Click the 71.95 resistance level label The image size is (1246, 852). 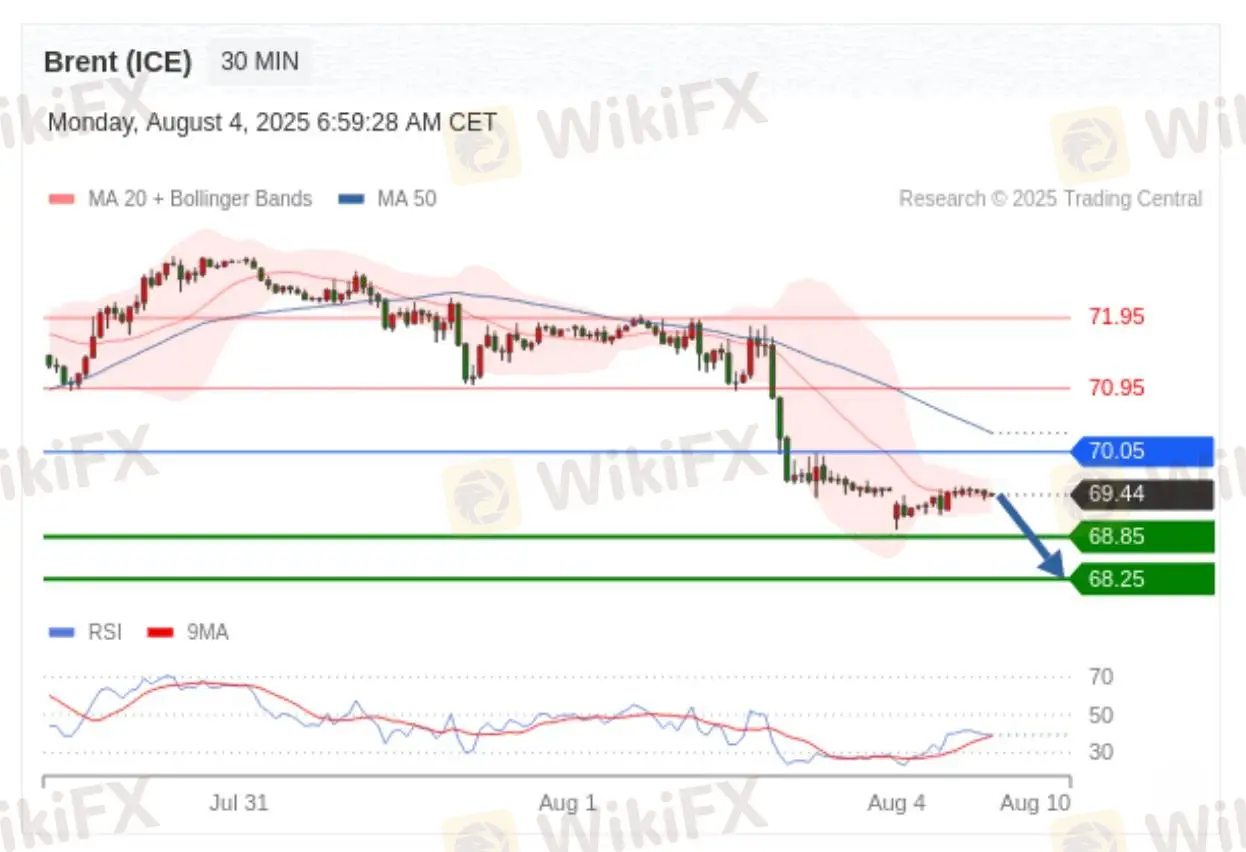click(1117, 317)
